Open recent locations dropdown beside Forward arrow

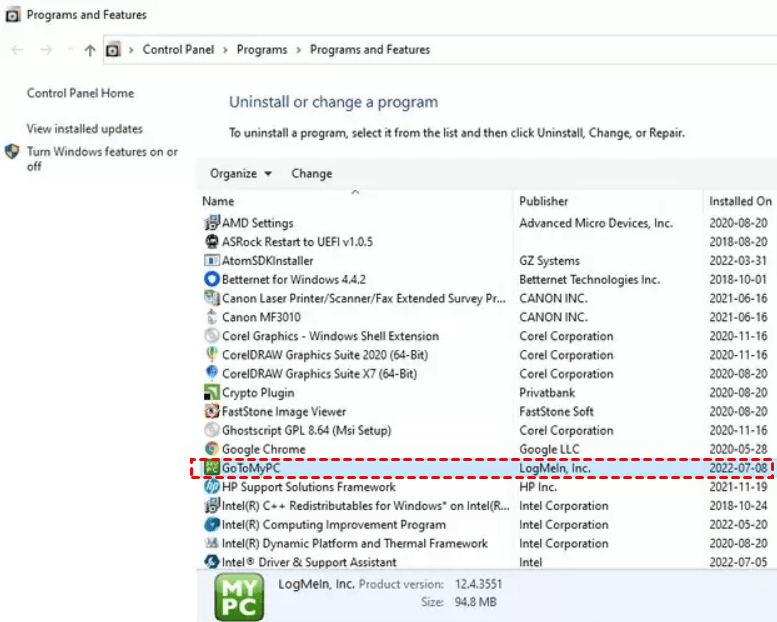[70, 50]
